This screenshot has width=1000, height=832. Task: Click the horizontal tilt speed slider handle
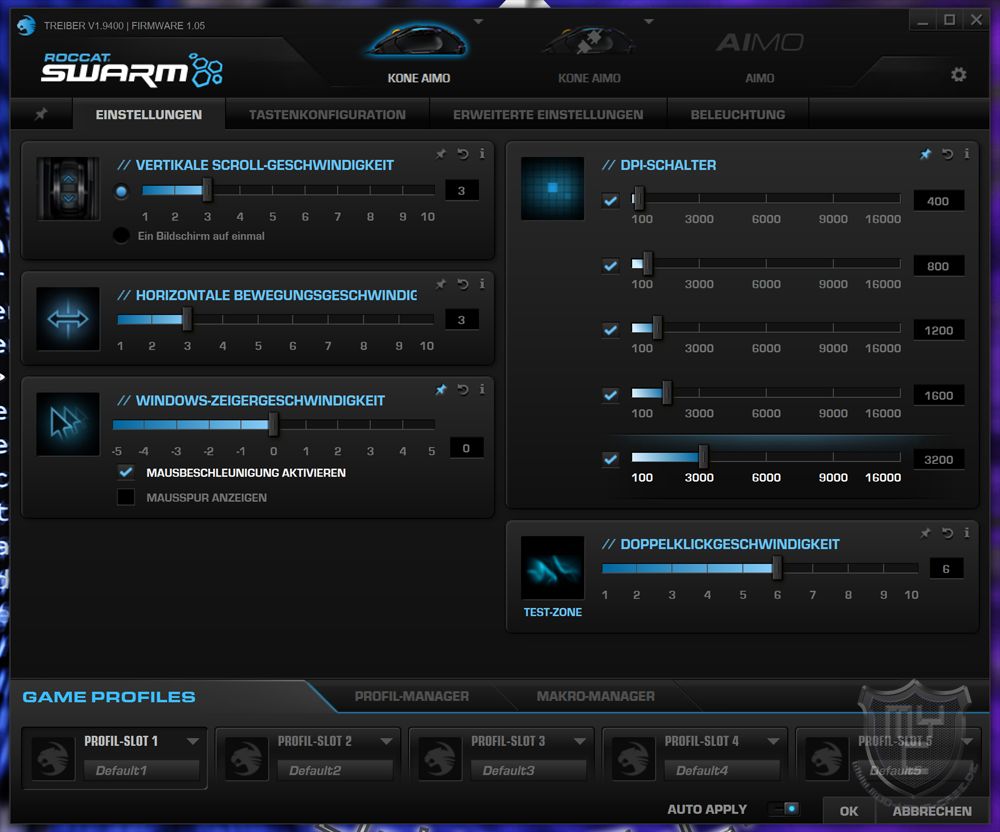coord(187,319)
